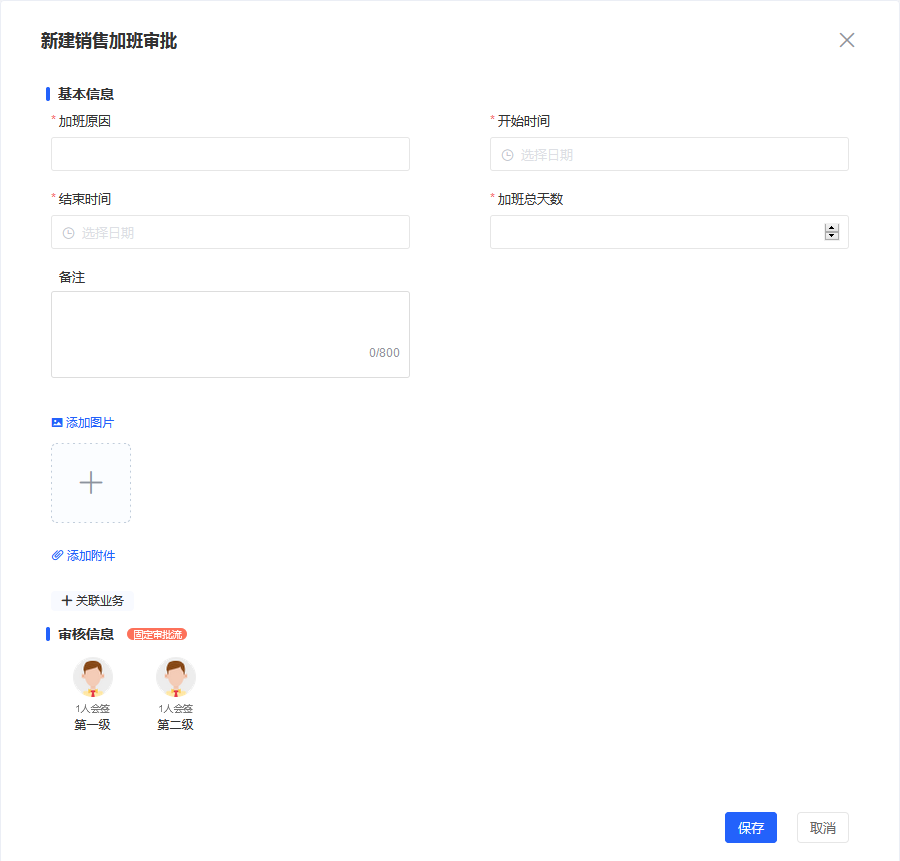Increase 加班总天数 with the up arrow
The width and height of the screenshot is (900, 861).
coord(831,228)
